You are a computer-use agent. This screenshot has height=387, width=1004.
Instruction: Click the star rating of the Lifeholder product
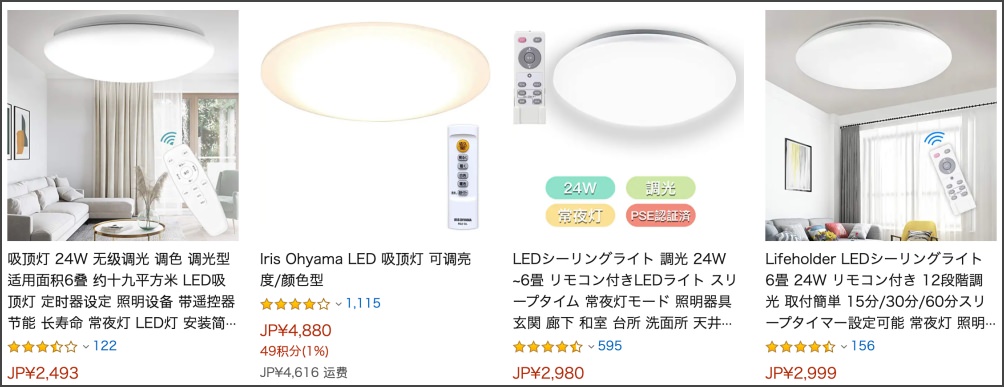(800, 347)
